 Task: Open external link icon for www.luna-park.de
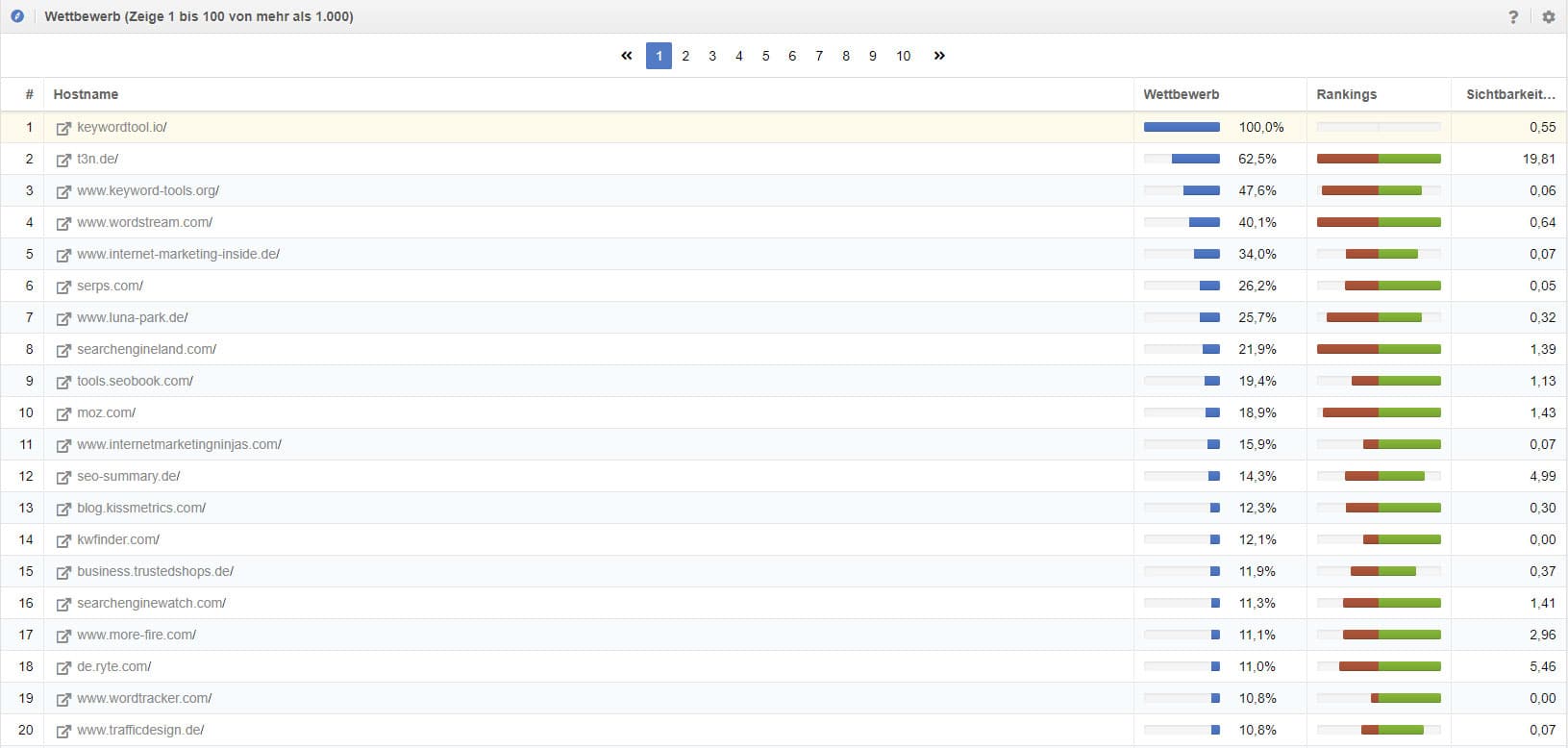point(63,318)
